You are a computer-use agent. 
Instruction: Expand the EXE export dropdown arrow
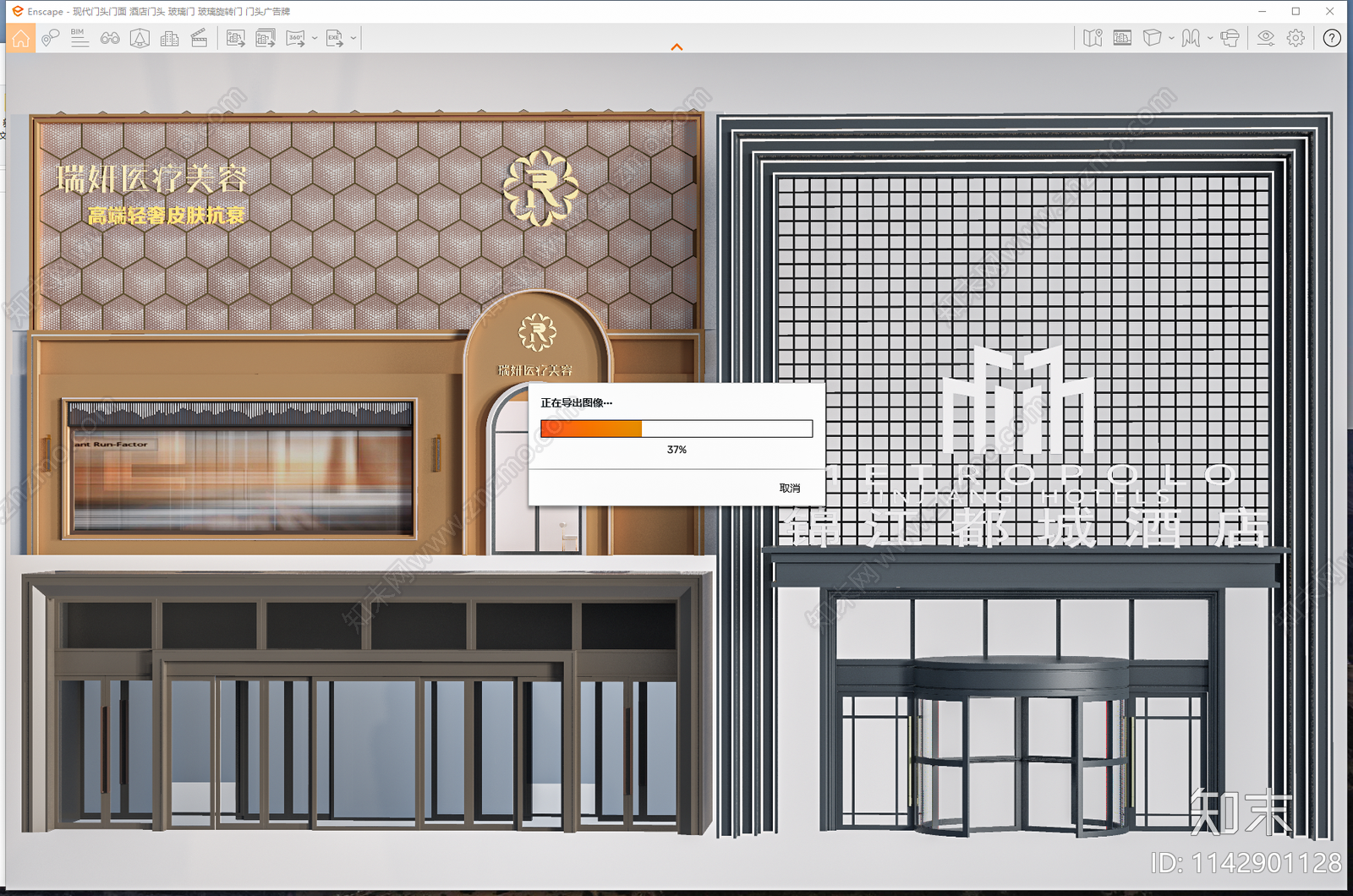click(353, 38)
